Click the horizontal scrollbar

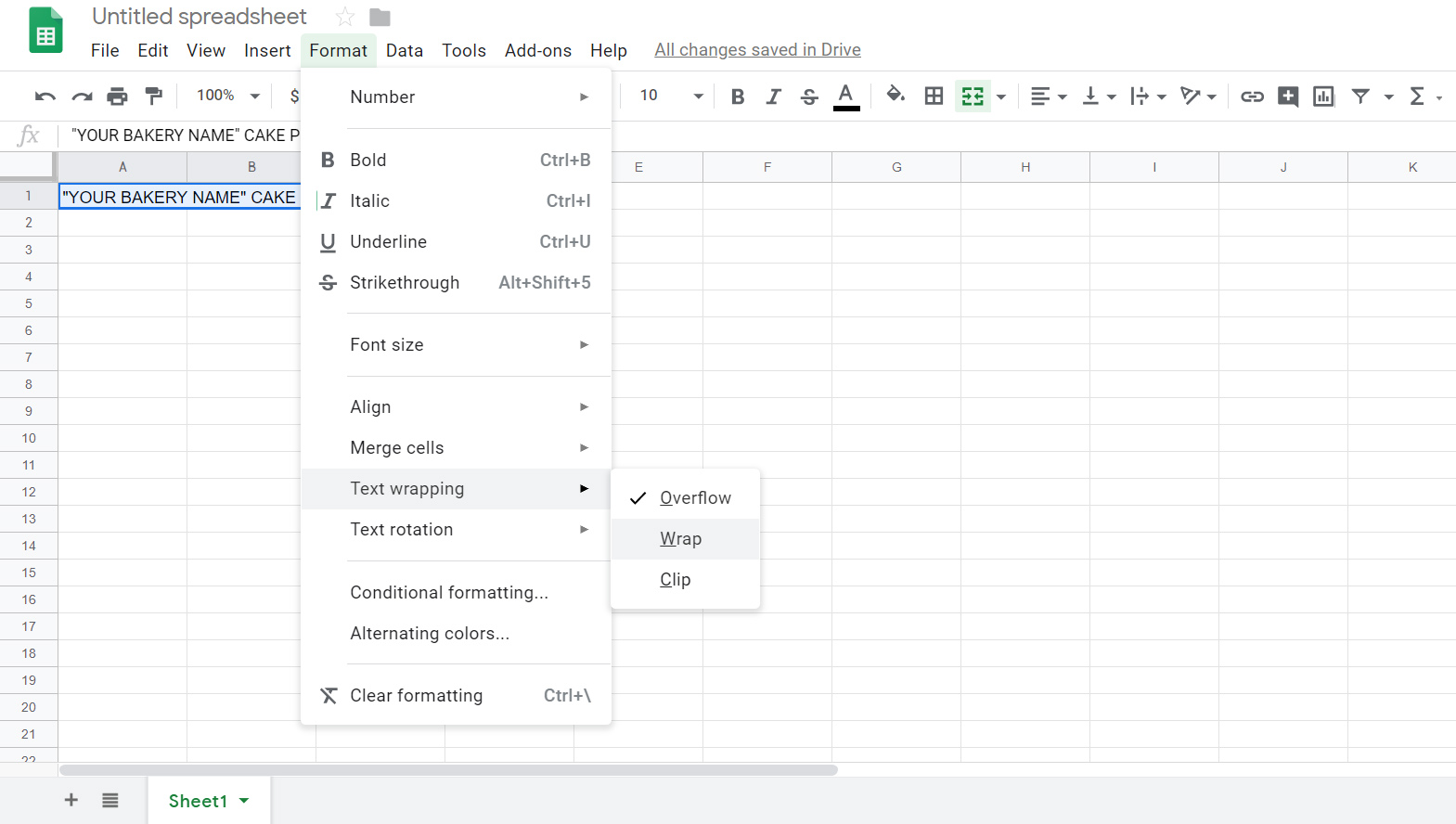click(448, 770)
